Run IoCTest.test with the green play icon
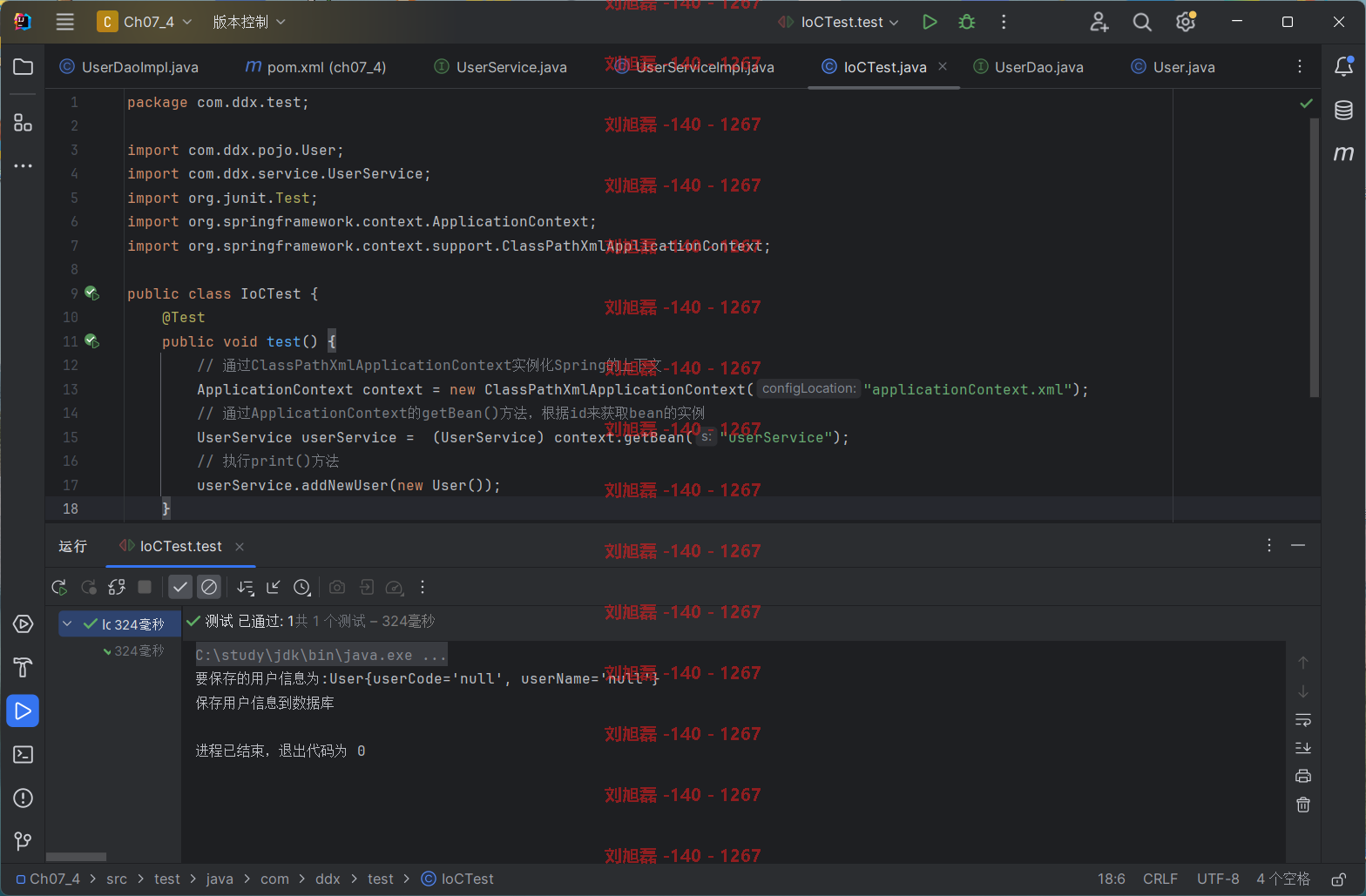This screenshot has width=1366, height=896. click(930, 22)
